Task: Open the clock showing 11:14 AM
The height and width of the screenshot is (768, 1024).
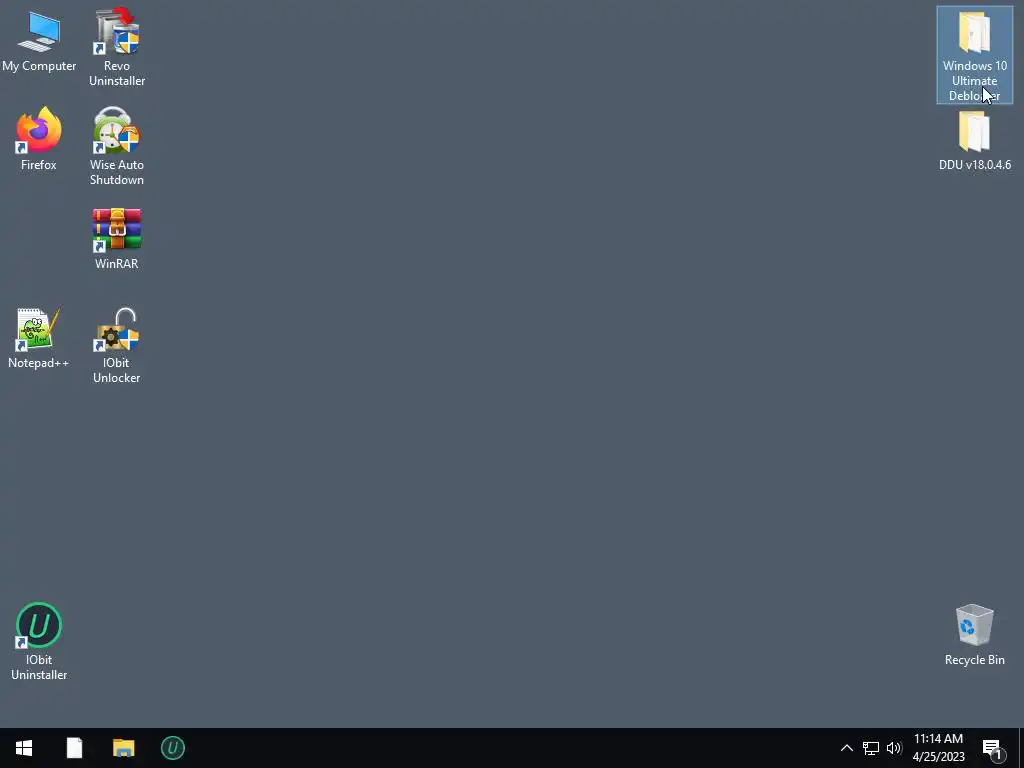Action: tap(938, 748)
